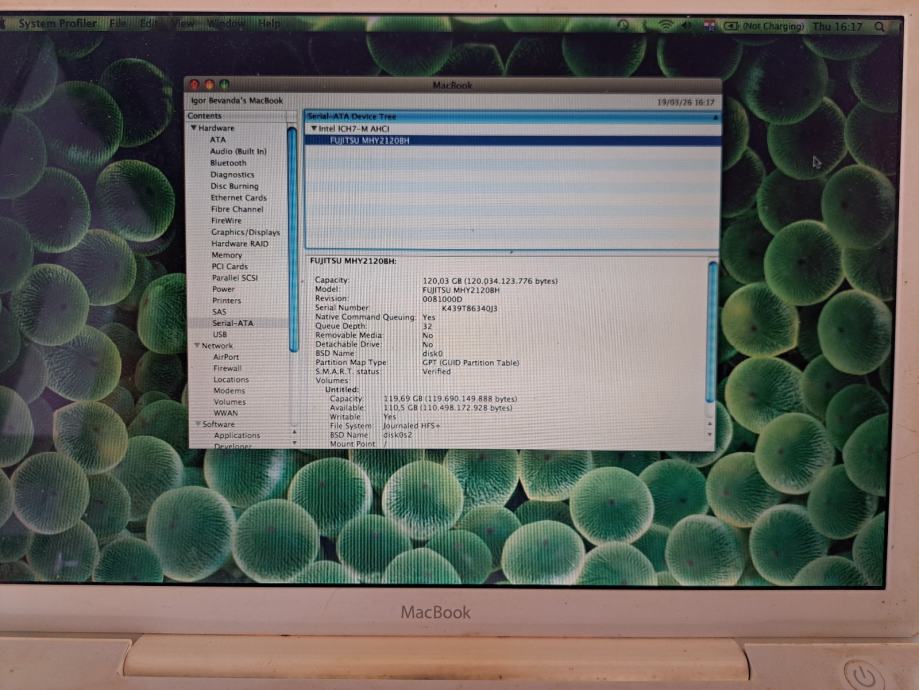Select USB in the sidebar
The image size is (919, 690).
(220, 334)
